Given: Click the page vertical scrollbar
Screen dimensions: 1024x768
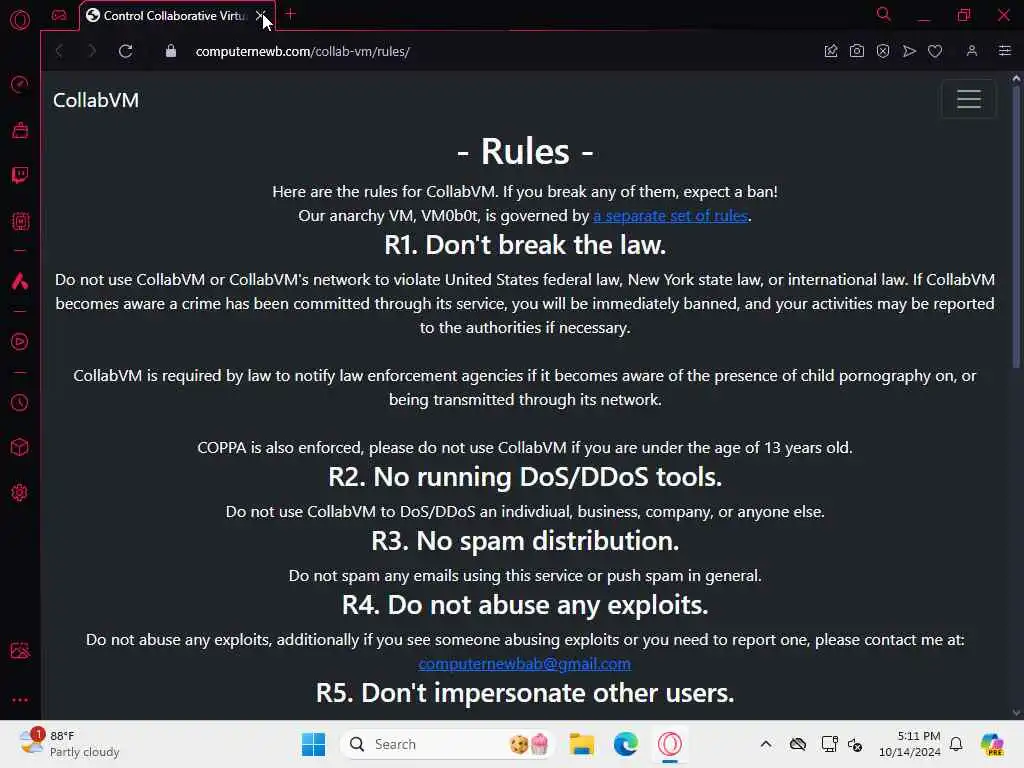Looking at the screenshot, I should click(1016, 225).
